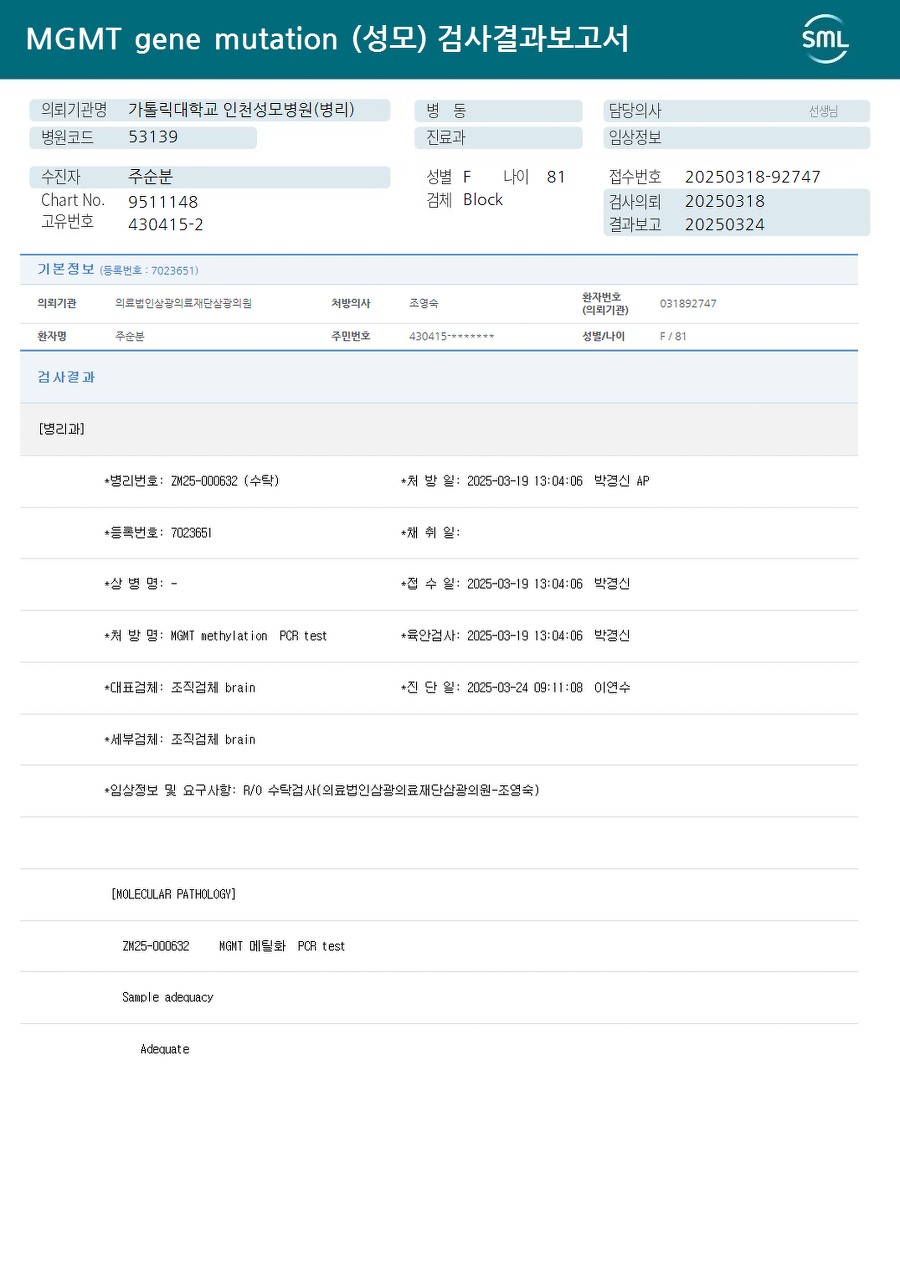Click 환자번호 value '031892747'
Viewport: 900px width, 1271px height.
click(688, 303)
